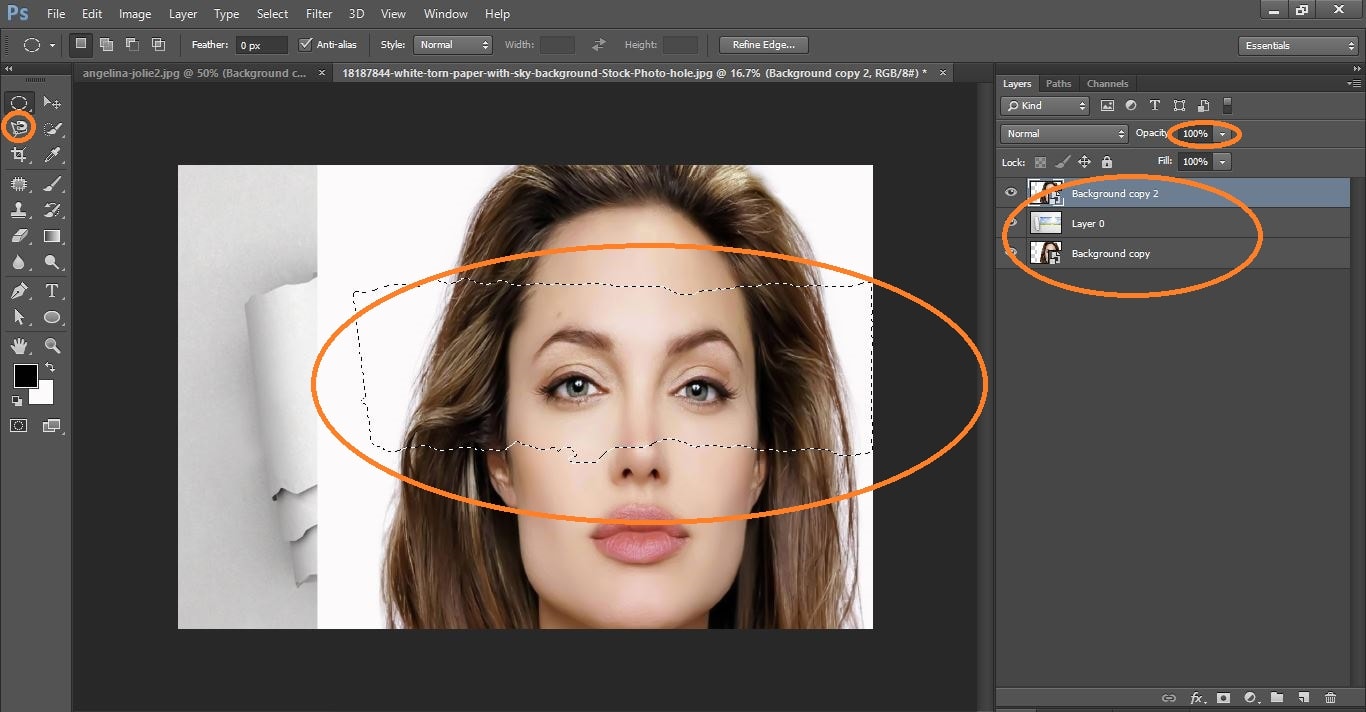Click the Refine Edge button

763,45
